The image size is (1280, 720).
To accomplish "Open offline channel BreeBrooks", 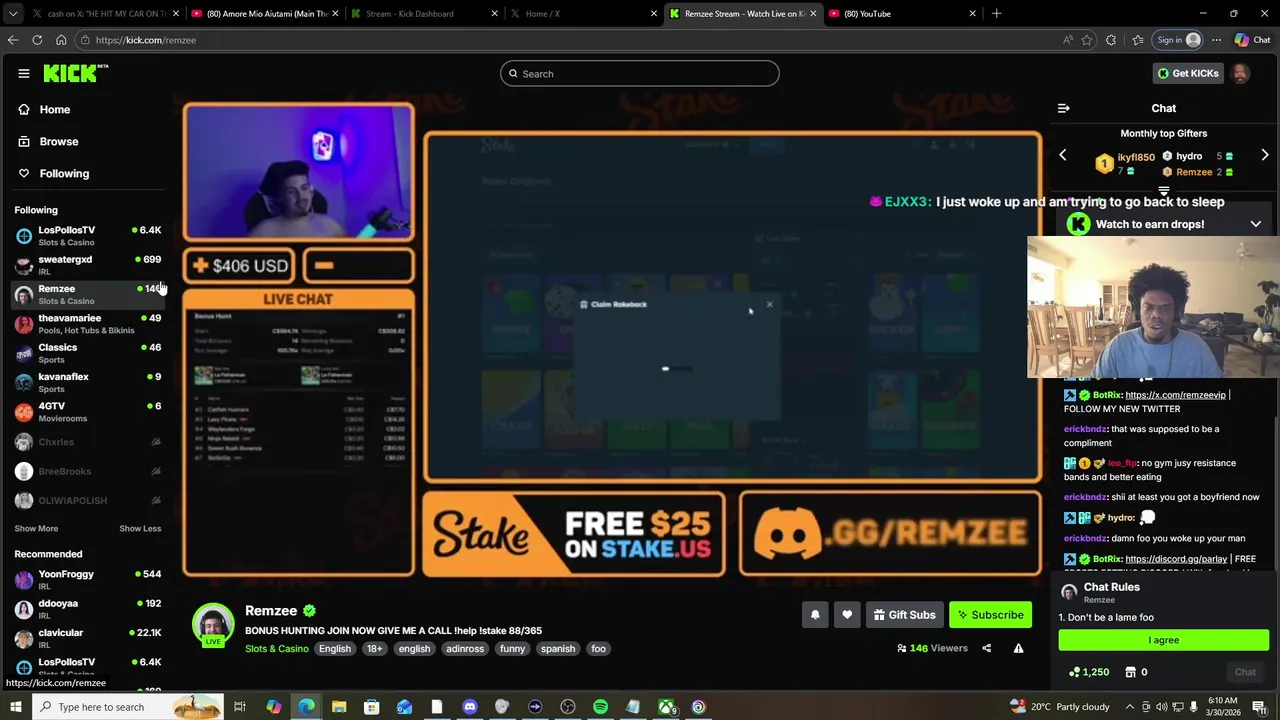I will pos(88,471).
